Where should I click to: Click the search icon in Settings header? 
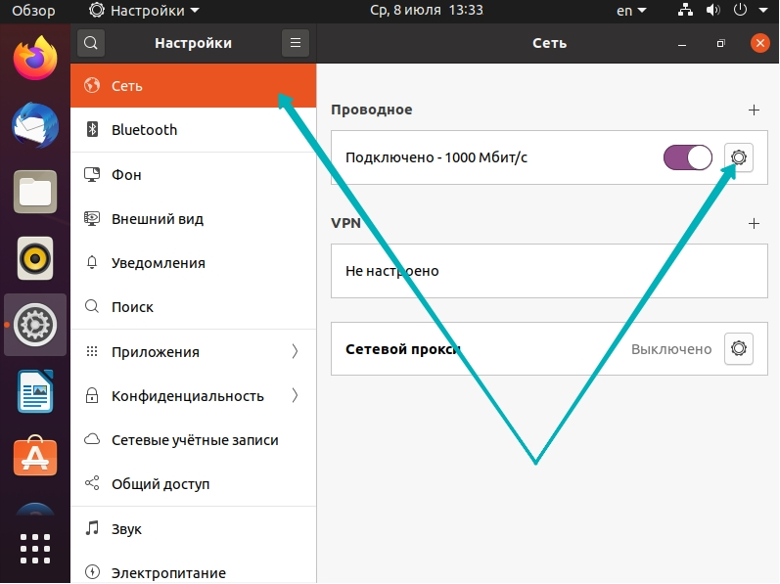tap(90, 43)
